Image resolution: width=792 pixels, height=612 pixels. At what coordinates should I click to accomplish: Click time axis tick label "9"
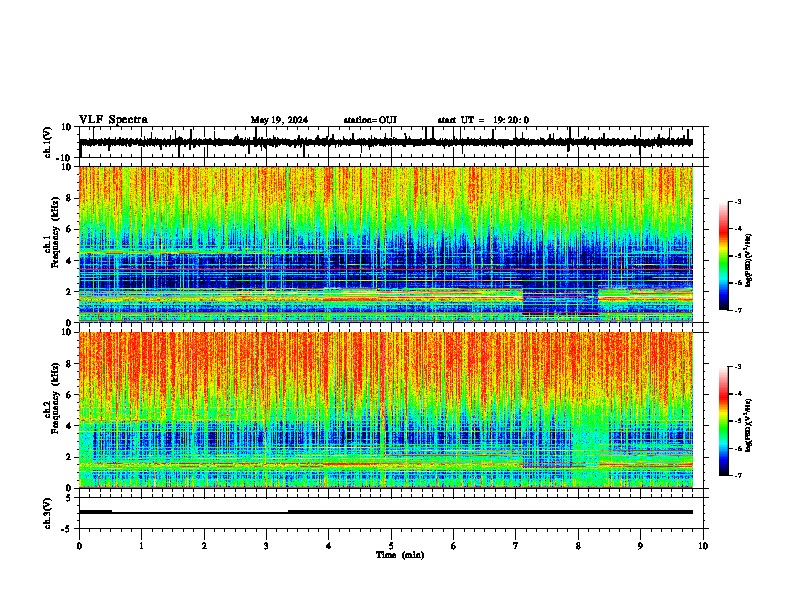[640, 546]
